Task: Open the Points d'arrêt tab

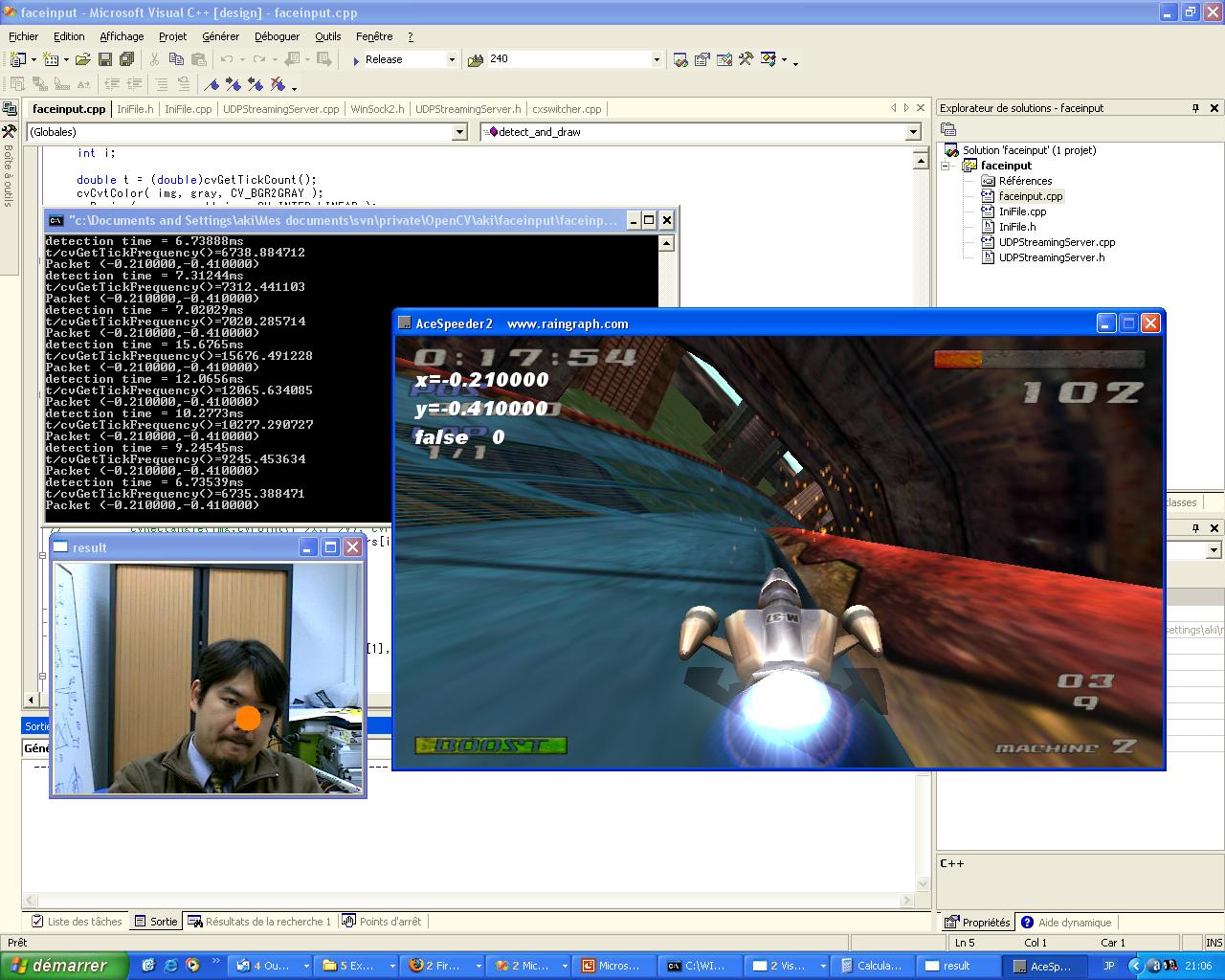Action: pyautogui.click(x=382, y=922)
